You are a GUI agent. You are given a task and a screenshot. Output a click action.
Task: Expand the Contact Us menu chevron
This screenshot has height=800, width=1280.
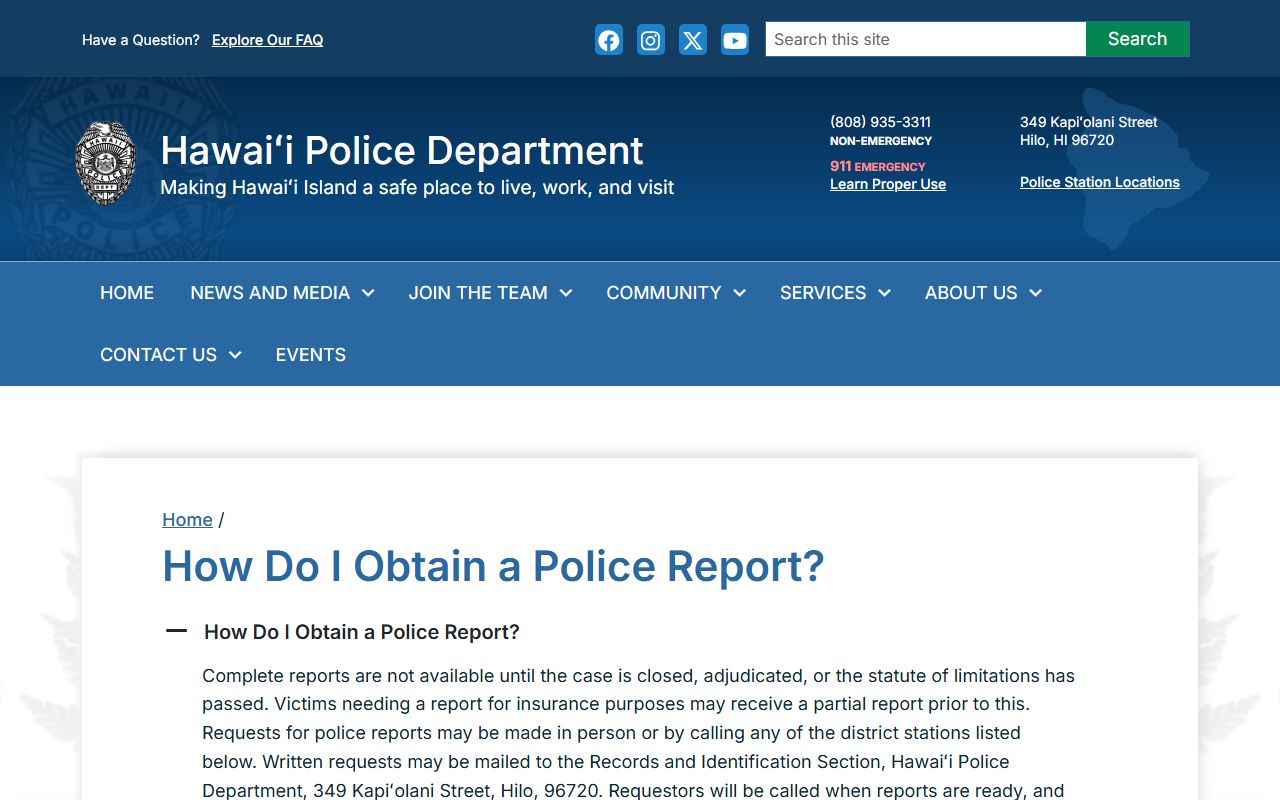pyautogui.click(x=235, y=355)
